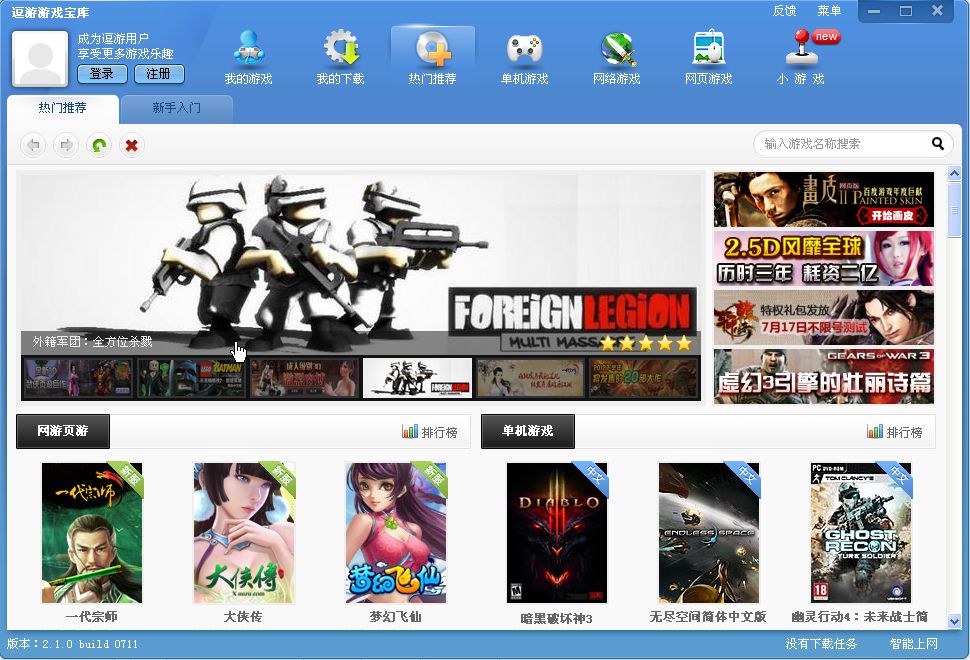Click the 单机游戏 section header button
Image resolution: width=970 pixels, height=660 pixels.
(528, 431)
